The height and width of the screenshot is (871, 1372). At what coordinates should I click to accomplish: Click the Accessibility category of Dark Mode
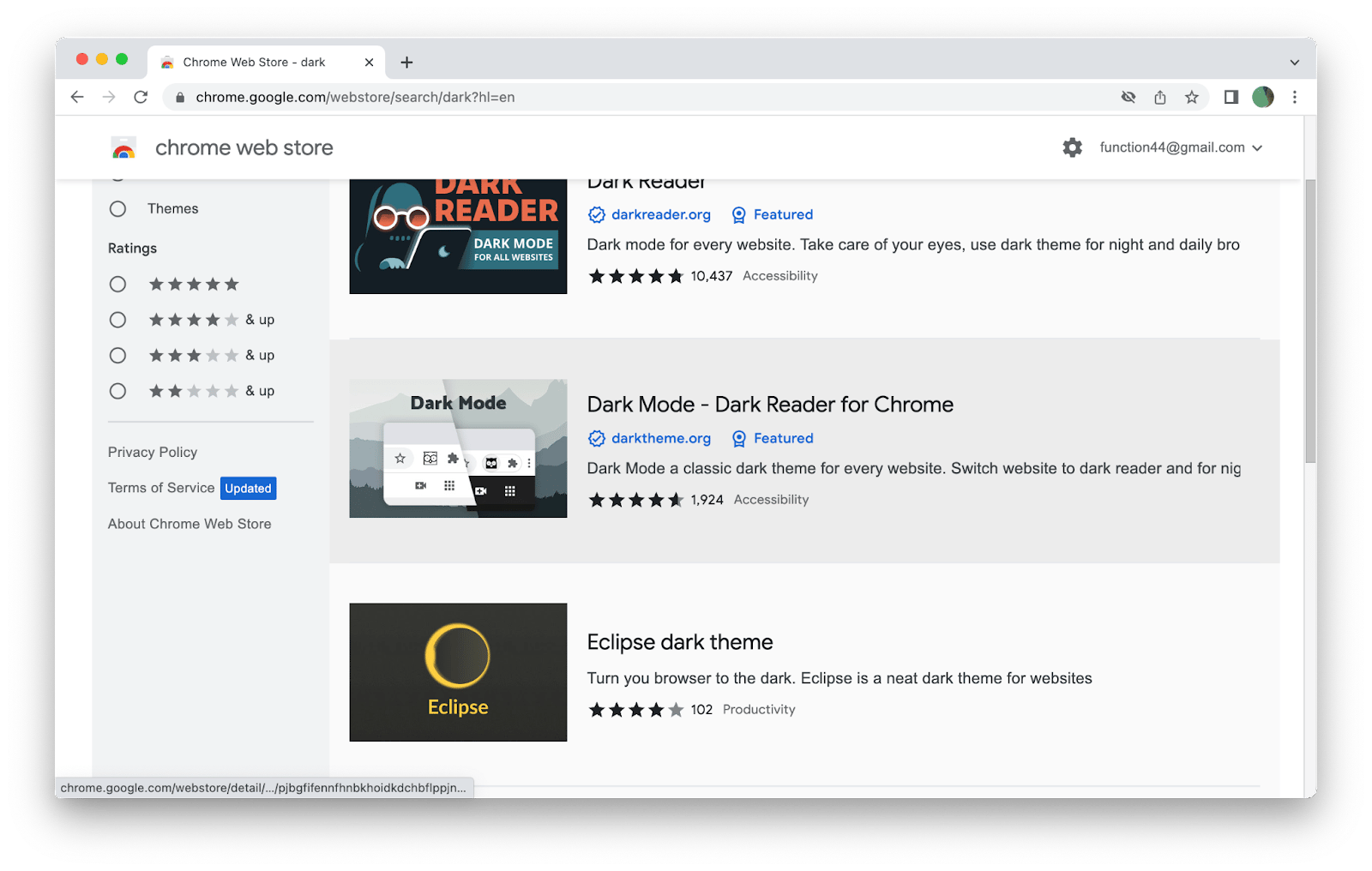click(x=771, y=500)
